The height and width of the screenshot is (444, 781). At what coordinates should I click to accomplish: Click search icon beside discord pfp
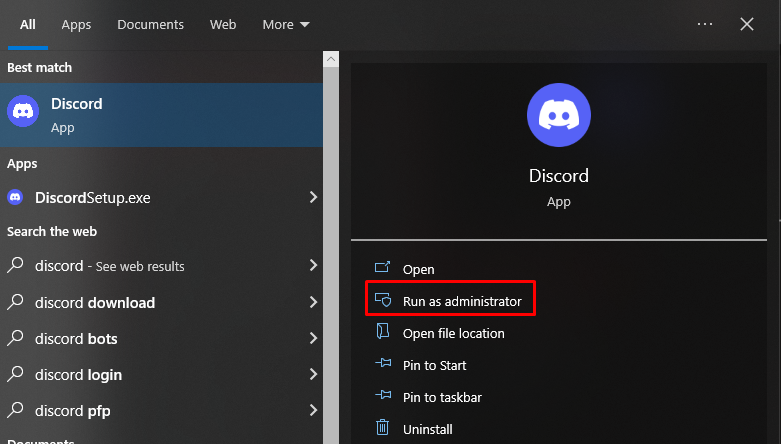click(15, 410)
